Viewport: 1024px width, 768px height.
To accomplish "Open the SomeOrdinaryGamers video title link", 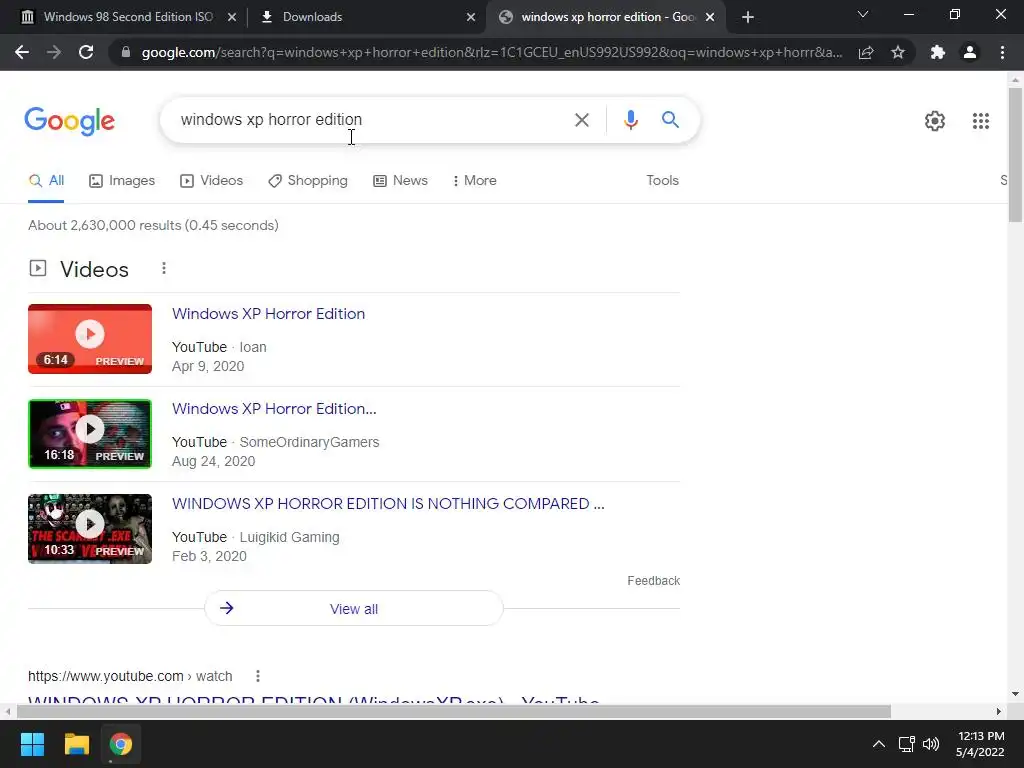I will pyautogui.click(x=274, y=409).
